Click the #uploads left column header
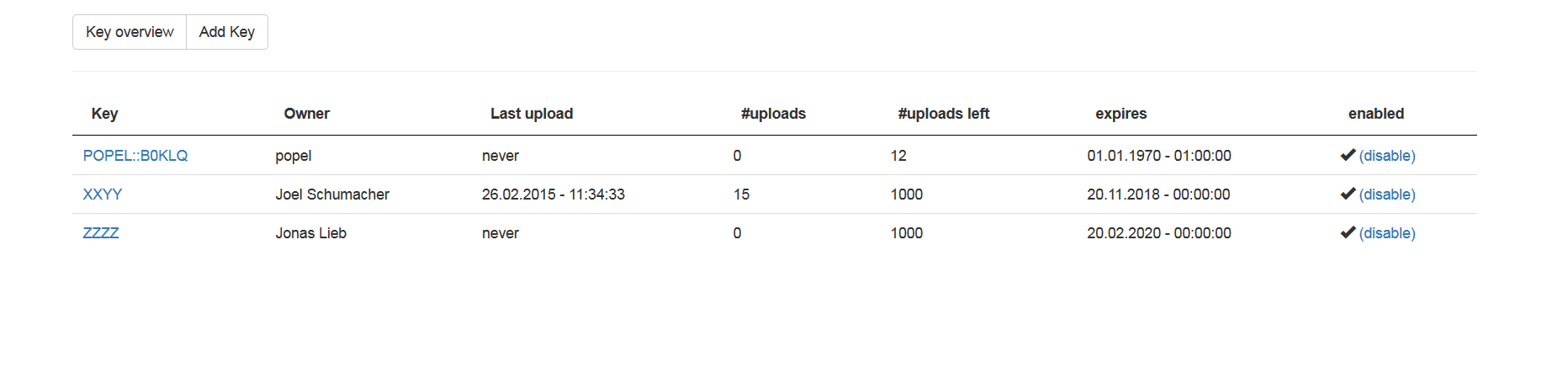This screenshot has width=1568, height=373. coord(944,114)
